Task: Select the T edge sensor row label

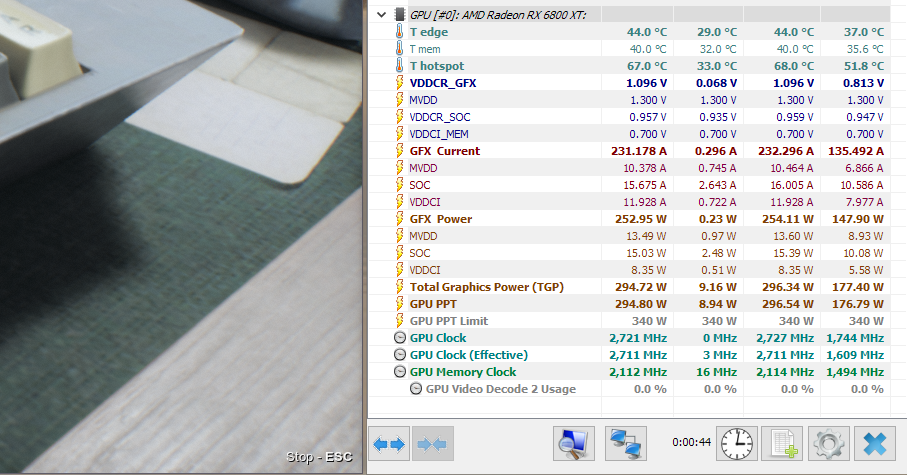Action: point(429,32)
